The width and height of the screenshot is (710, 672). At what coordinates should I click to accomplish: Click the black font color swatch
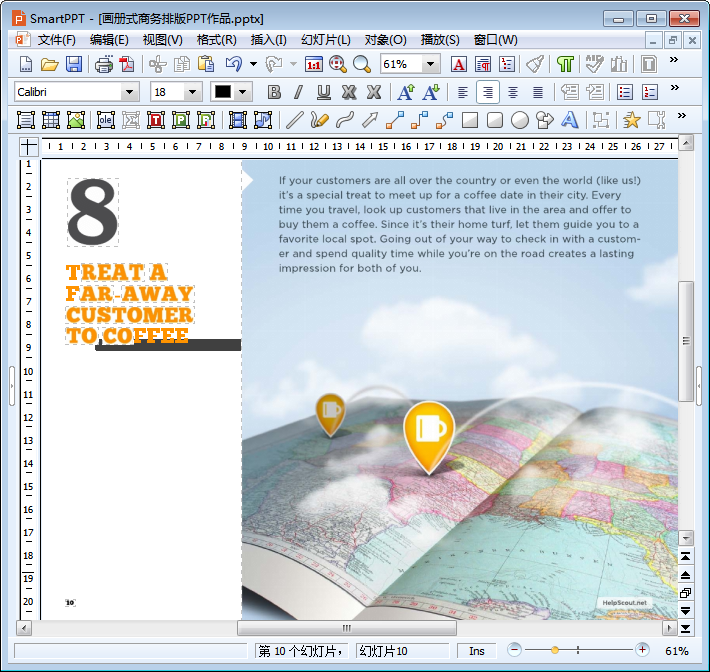pyautogui.click(x=222, y=92)
